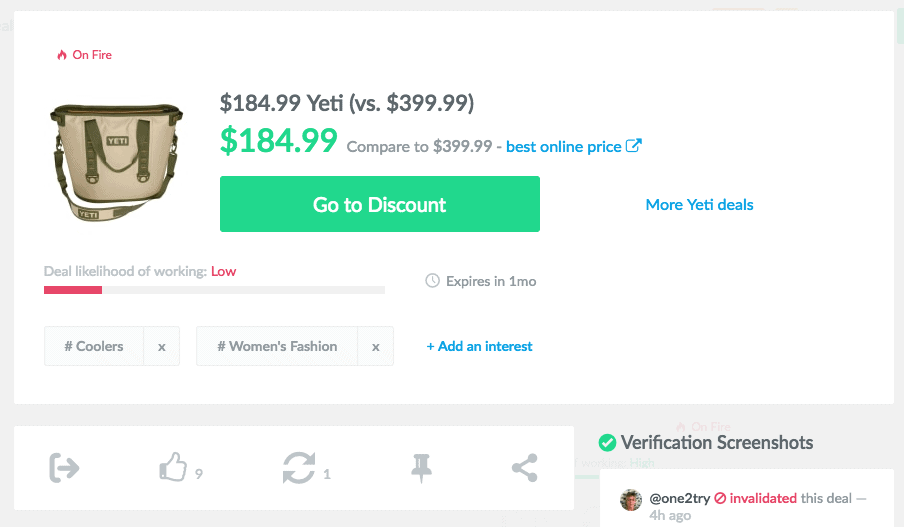Screen dimensions: 904x527
Task: Open the external link icon beside best online price
Action: (633, 146)
